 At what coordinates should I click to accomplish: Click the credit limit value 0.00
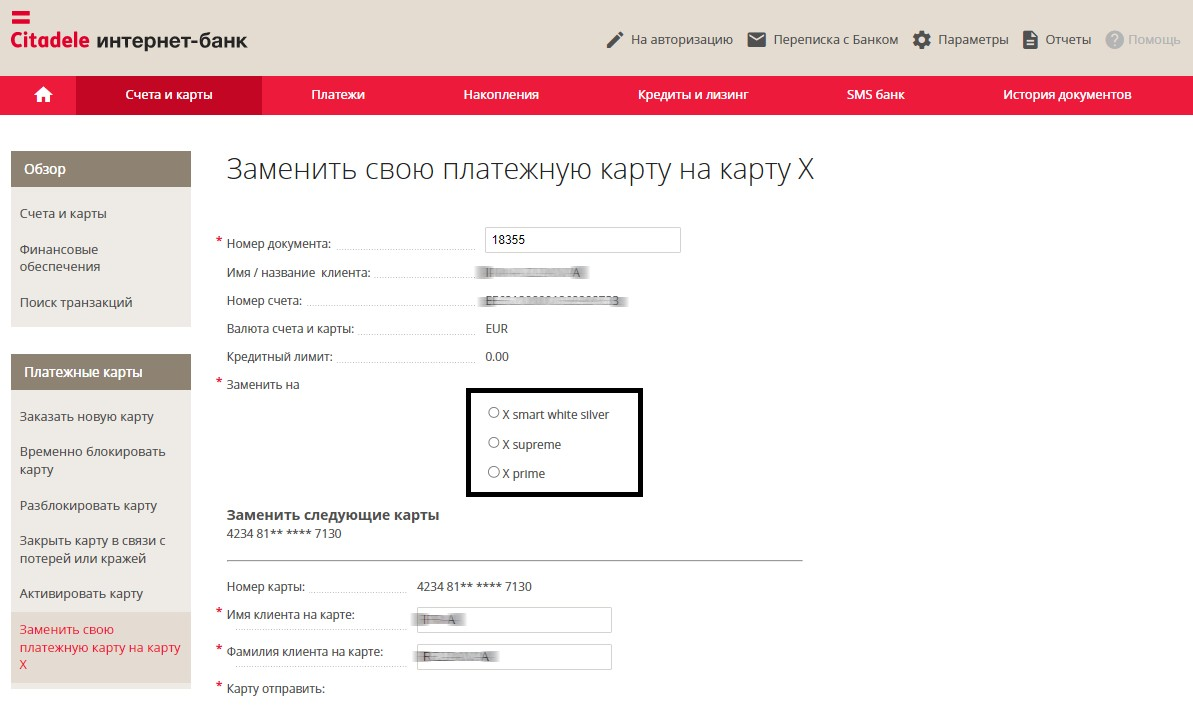point(497,357)
